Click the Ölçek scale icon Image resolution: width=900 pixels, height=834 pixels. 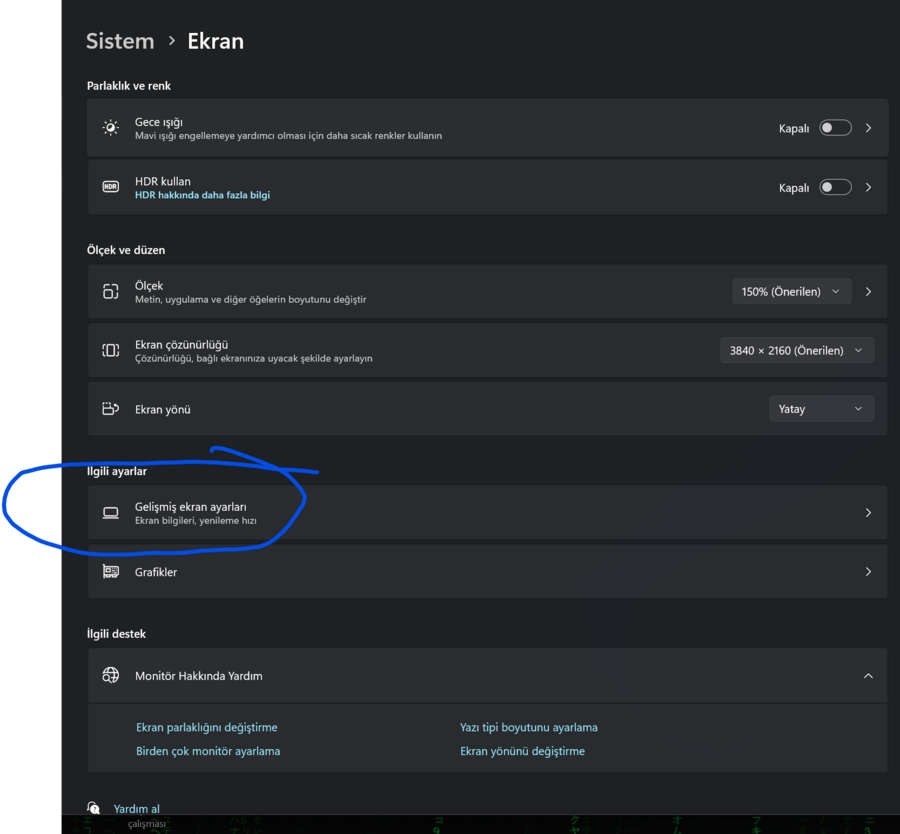point(110,292)
